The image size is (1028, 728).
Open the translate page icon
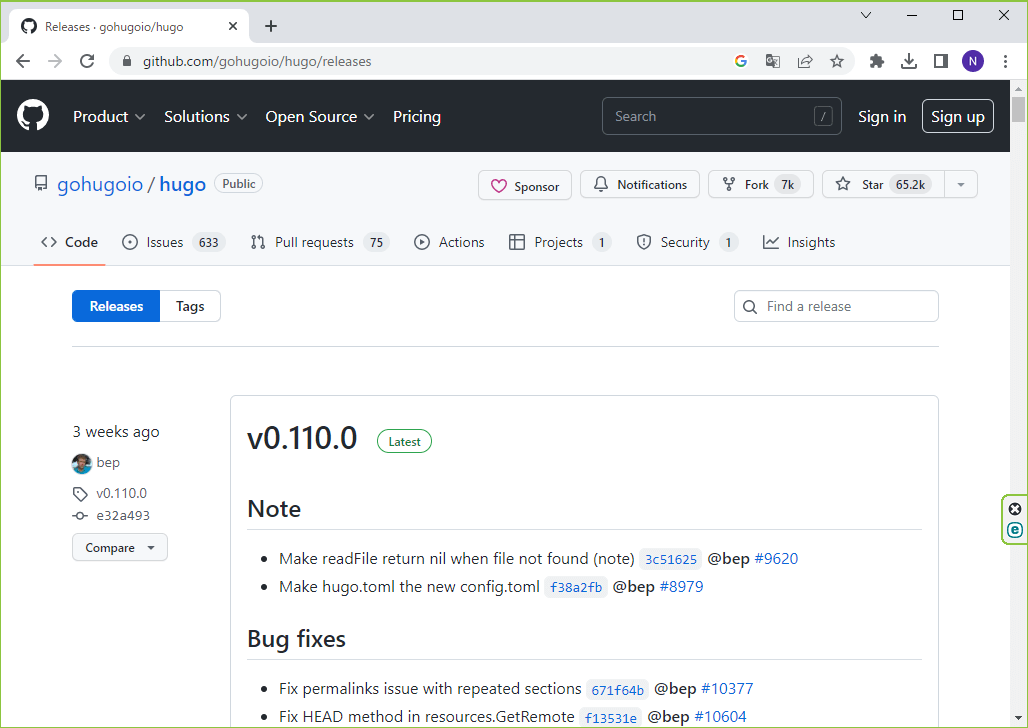[x=773, y=61]
